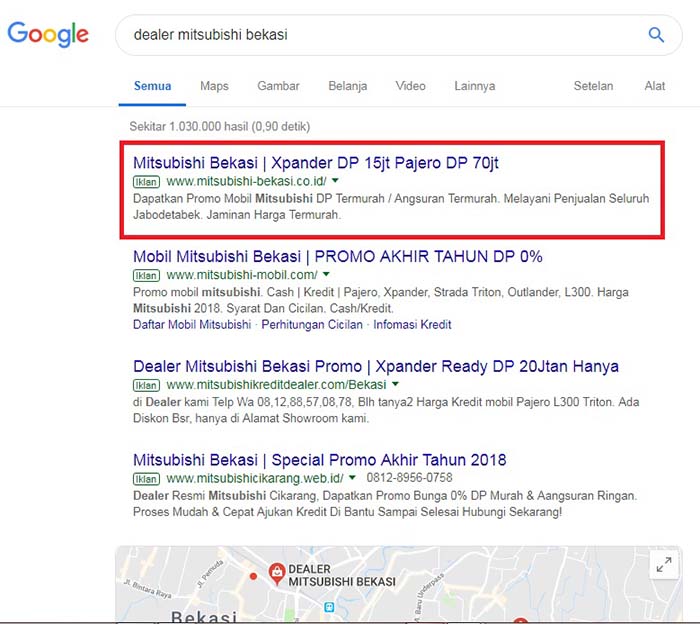Image resolution: width=700 pixels, height=624 pixels.
Task: Open Mitsubishi Bekasi Special Promo Akhir Tahun 2018
Action: (319, 460)
